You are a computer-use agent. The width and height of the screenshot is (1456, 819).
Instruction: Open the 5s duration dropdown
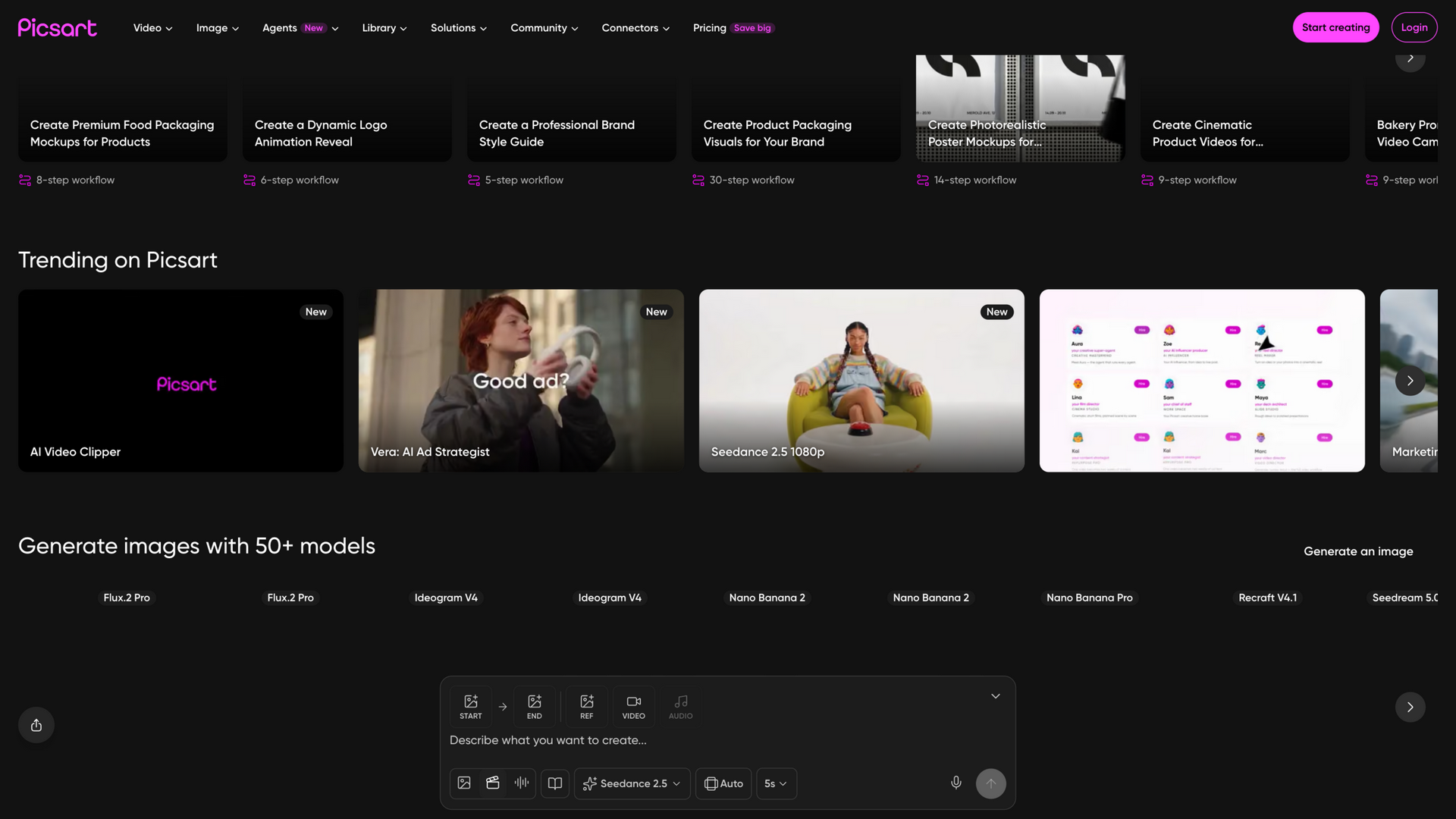click(x=777, y=783)
